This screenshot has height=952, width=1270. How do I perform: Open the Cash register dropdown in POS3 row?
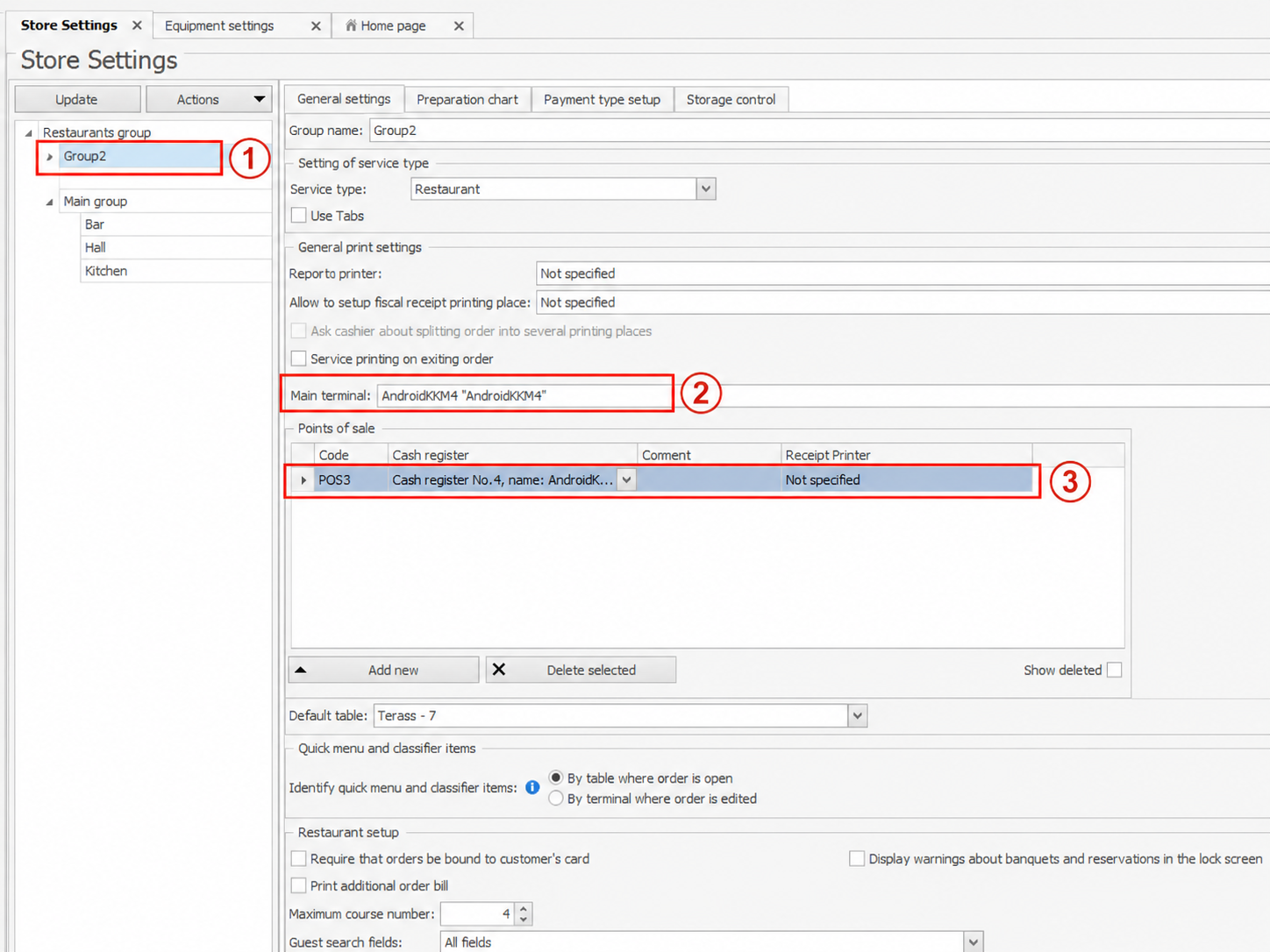[626, 480]
